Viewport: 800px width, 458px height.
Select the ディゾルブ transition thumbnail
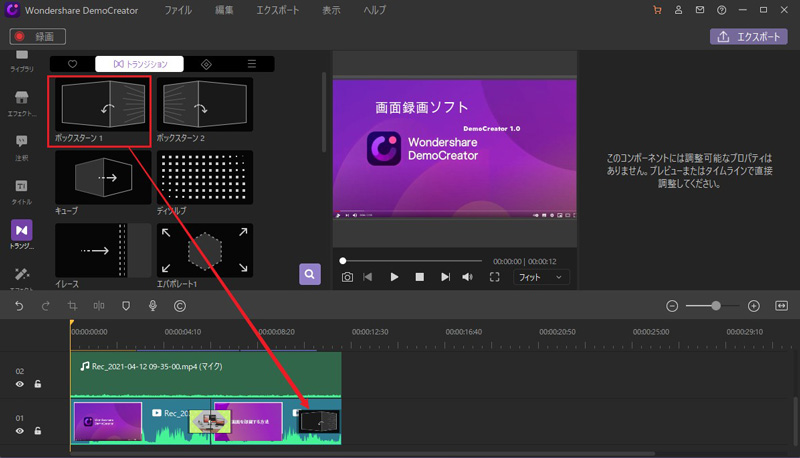coord(205,177)
